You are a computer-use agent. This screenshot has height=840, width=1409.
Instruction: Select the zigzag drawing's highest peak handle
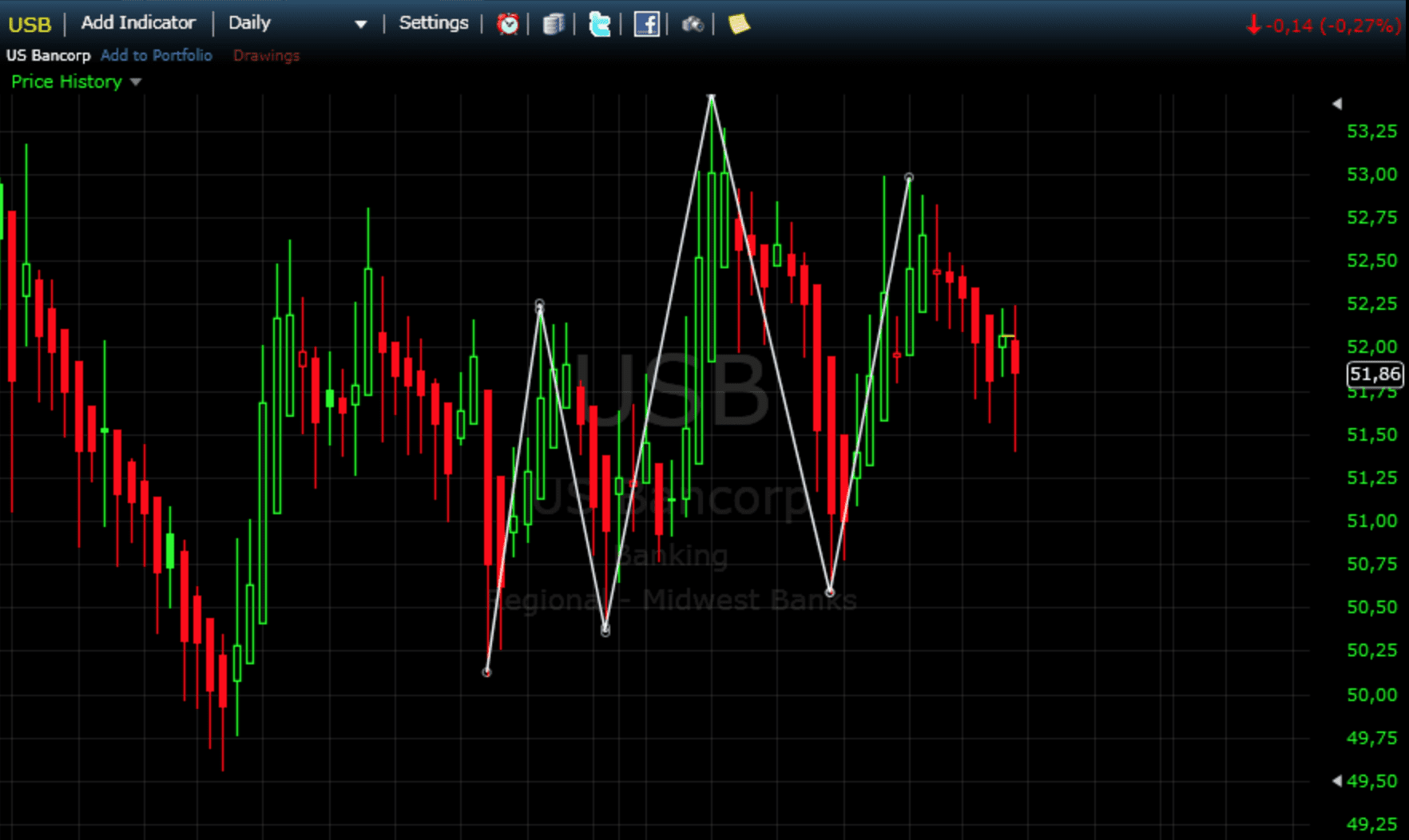(x=712, y=97)
